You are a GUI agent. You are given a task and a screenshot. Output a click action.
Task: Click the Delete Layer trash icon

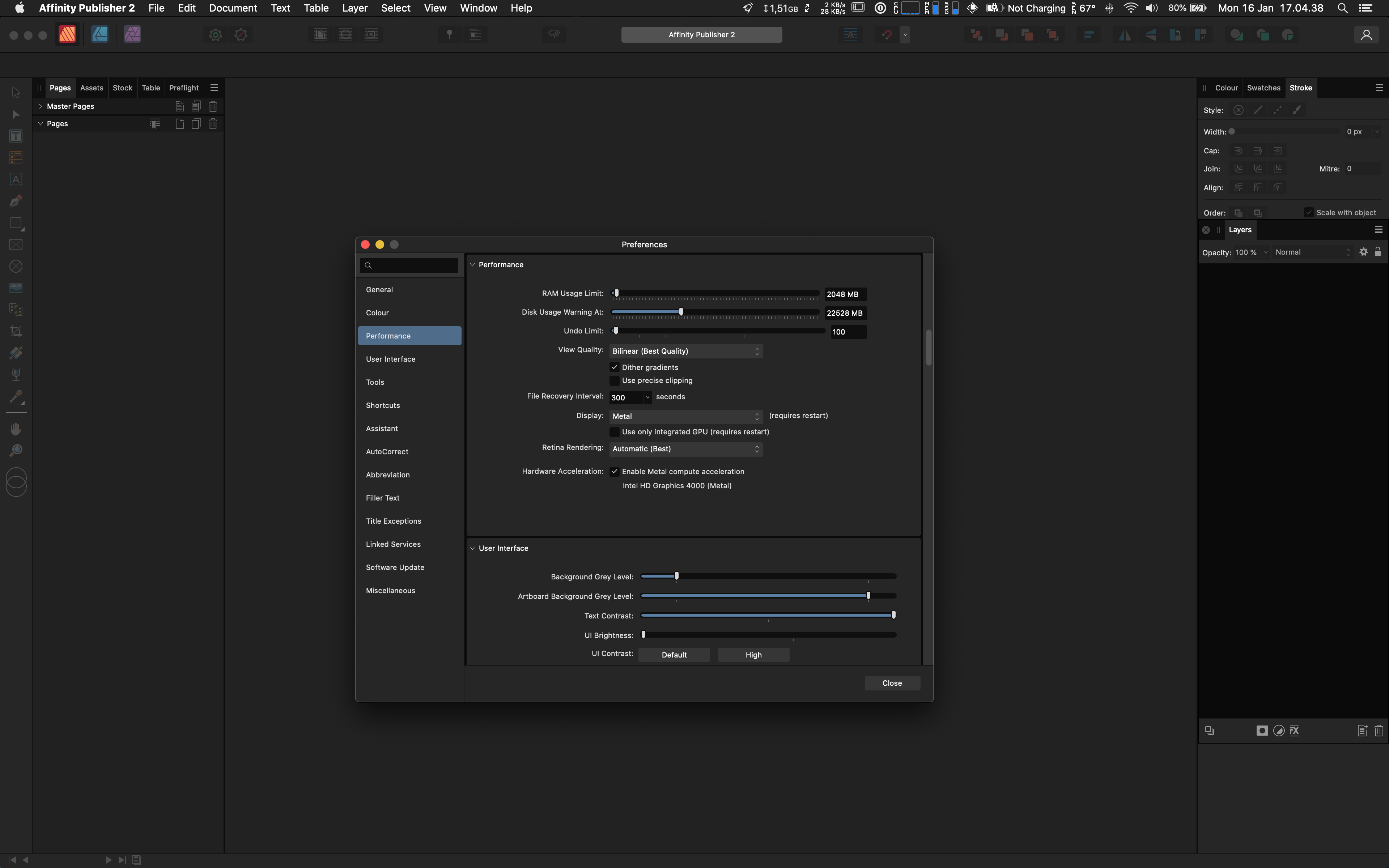pos(1379,731)
